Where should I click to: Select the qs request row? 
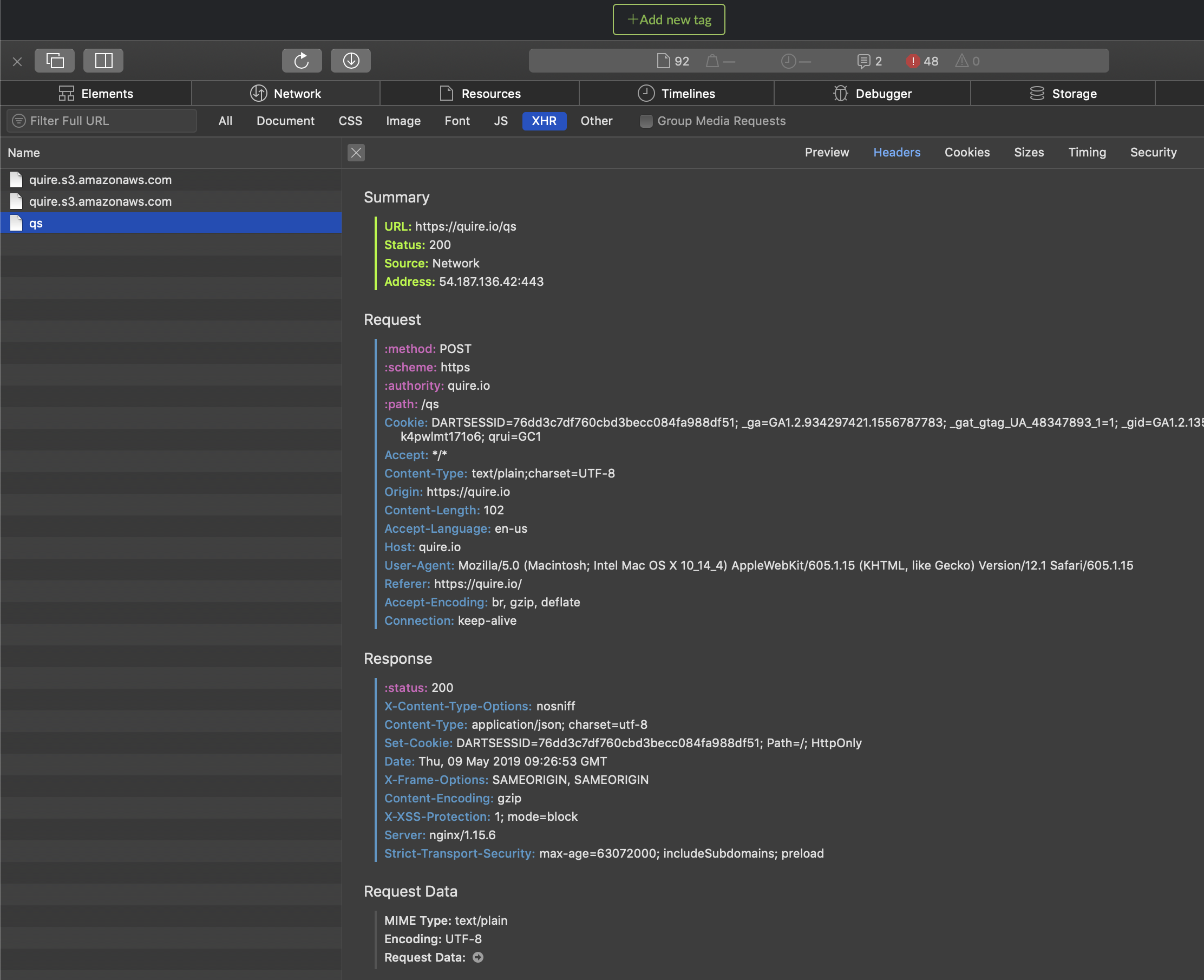click(x=171, y=223)
